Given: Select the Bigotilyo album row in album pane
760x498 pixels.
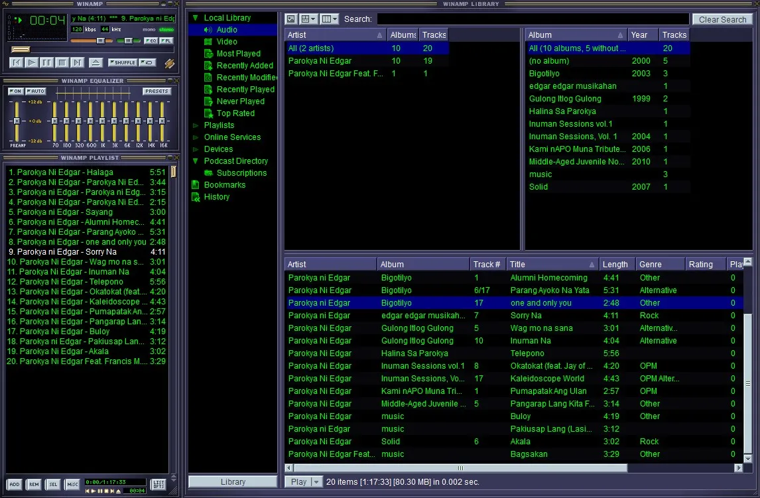Looking at the screenshot, I should pyautogui.click(x=607, y=74).
